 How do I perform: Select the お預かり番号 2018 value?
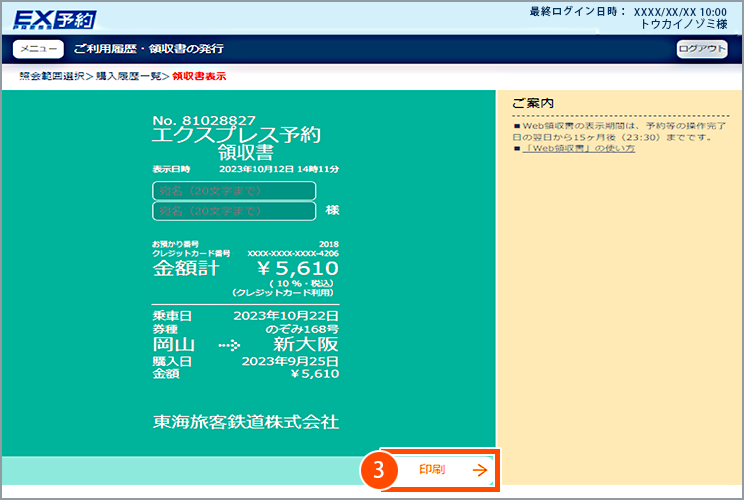tap(329, 244)
